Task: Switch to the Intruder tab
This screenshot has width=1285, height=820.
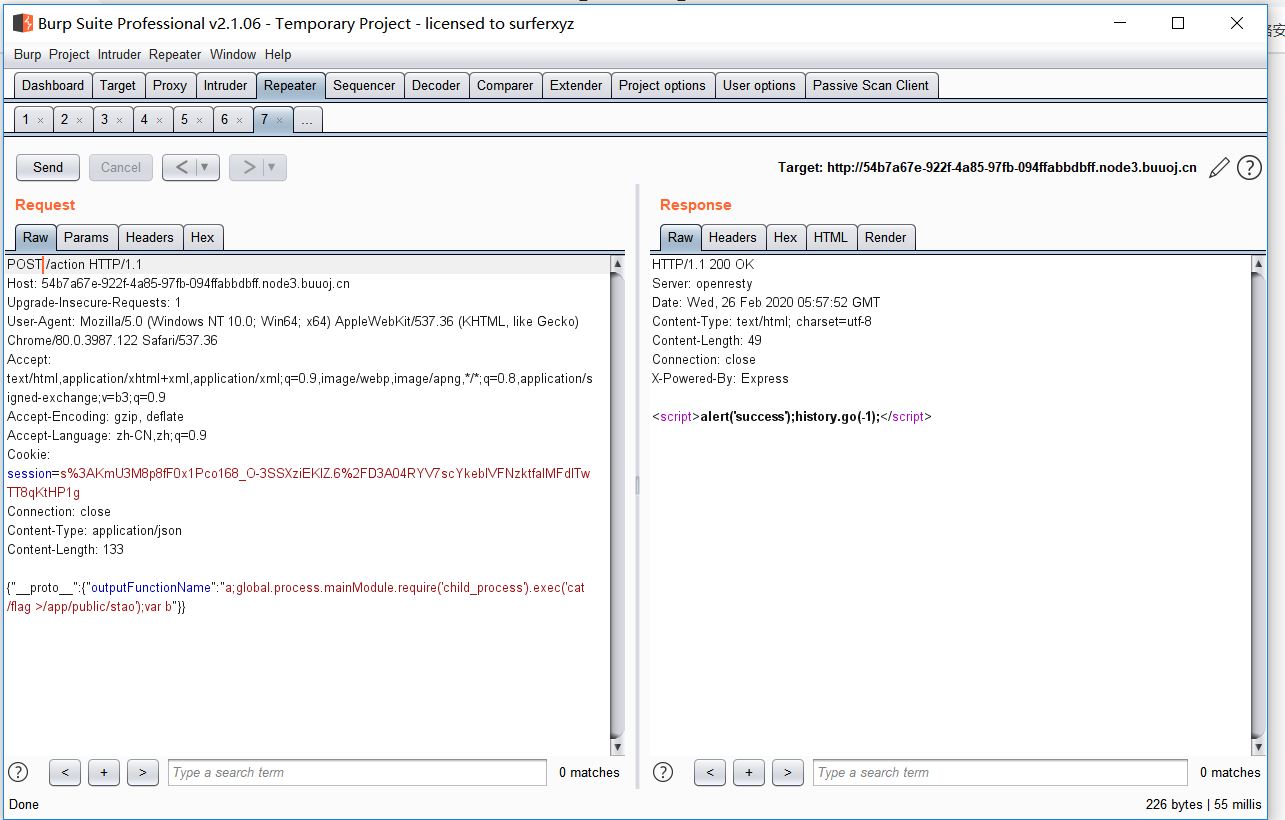Action: (x=225, y=85)
